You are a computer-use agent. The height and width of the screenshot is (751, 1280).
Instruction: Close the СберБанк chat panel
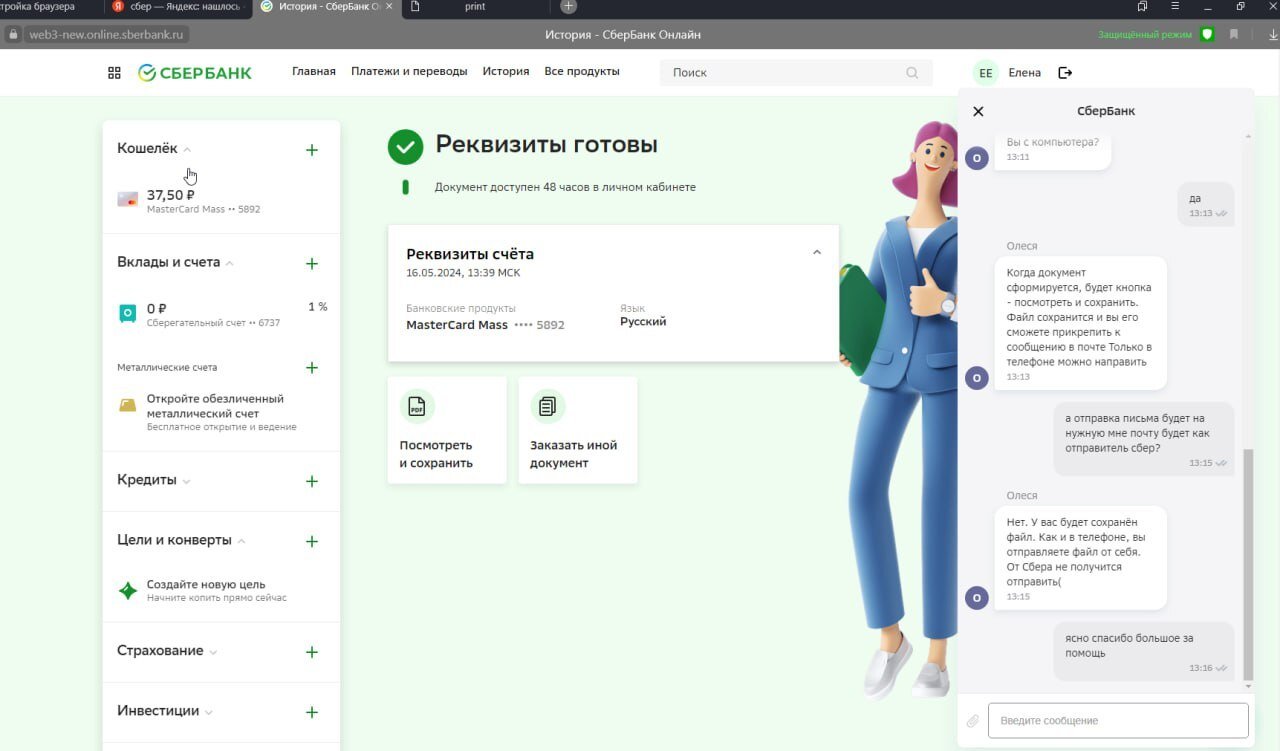978,112
